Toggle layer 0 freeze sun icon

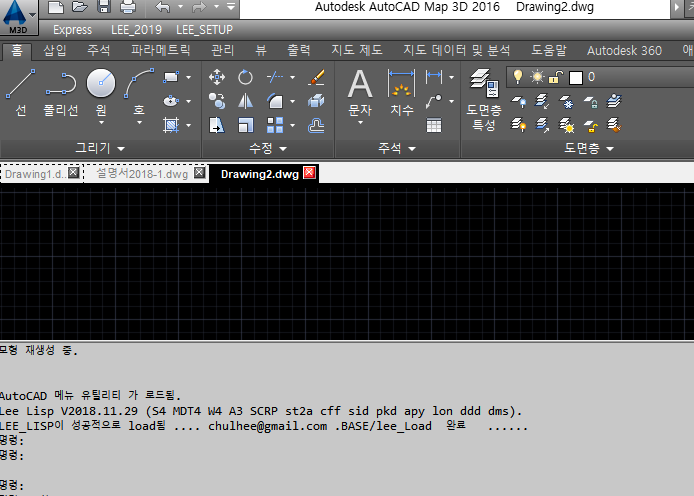tap(537, 77)
